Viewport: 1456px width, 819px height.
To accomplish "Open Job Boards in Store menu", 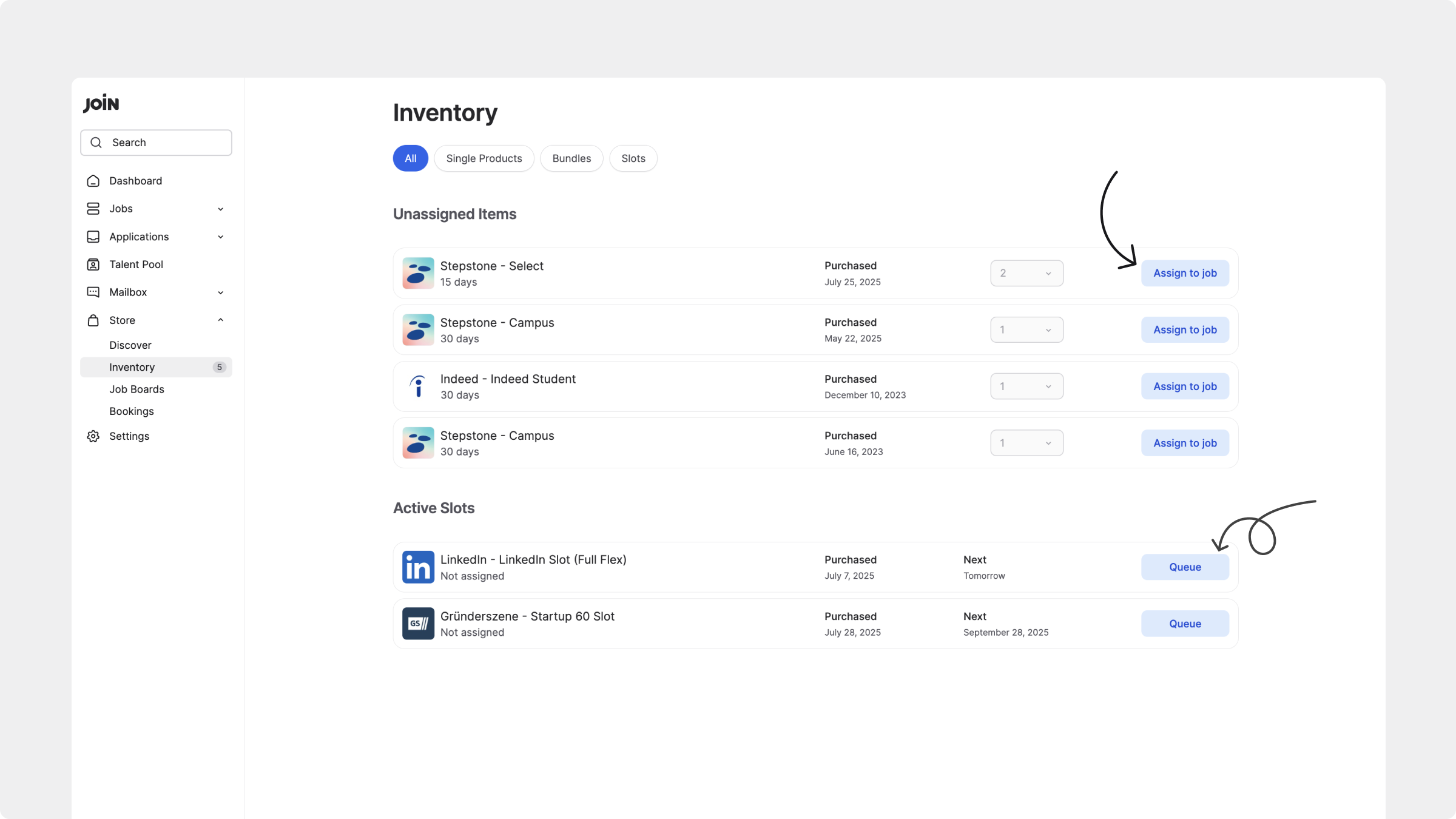I will (x=136, y=389).
